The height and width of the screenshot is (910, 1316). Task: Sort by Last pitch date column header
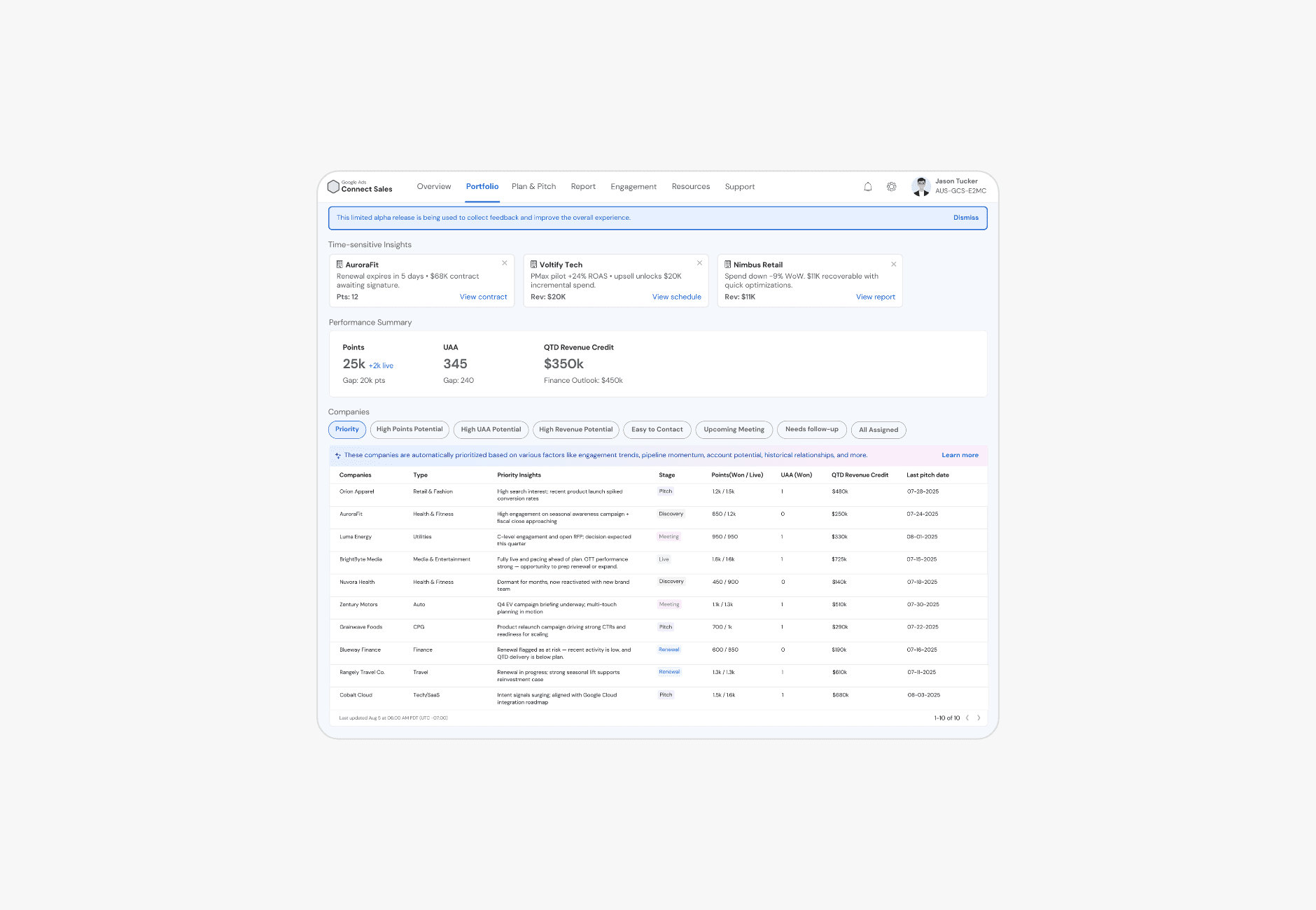tap(927, 475)
